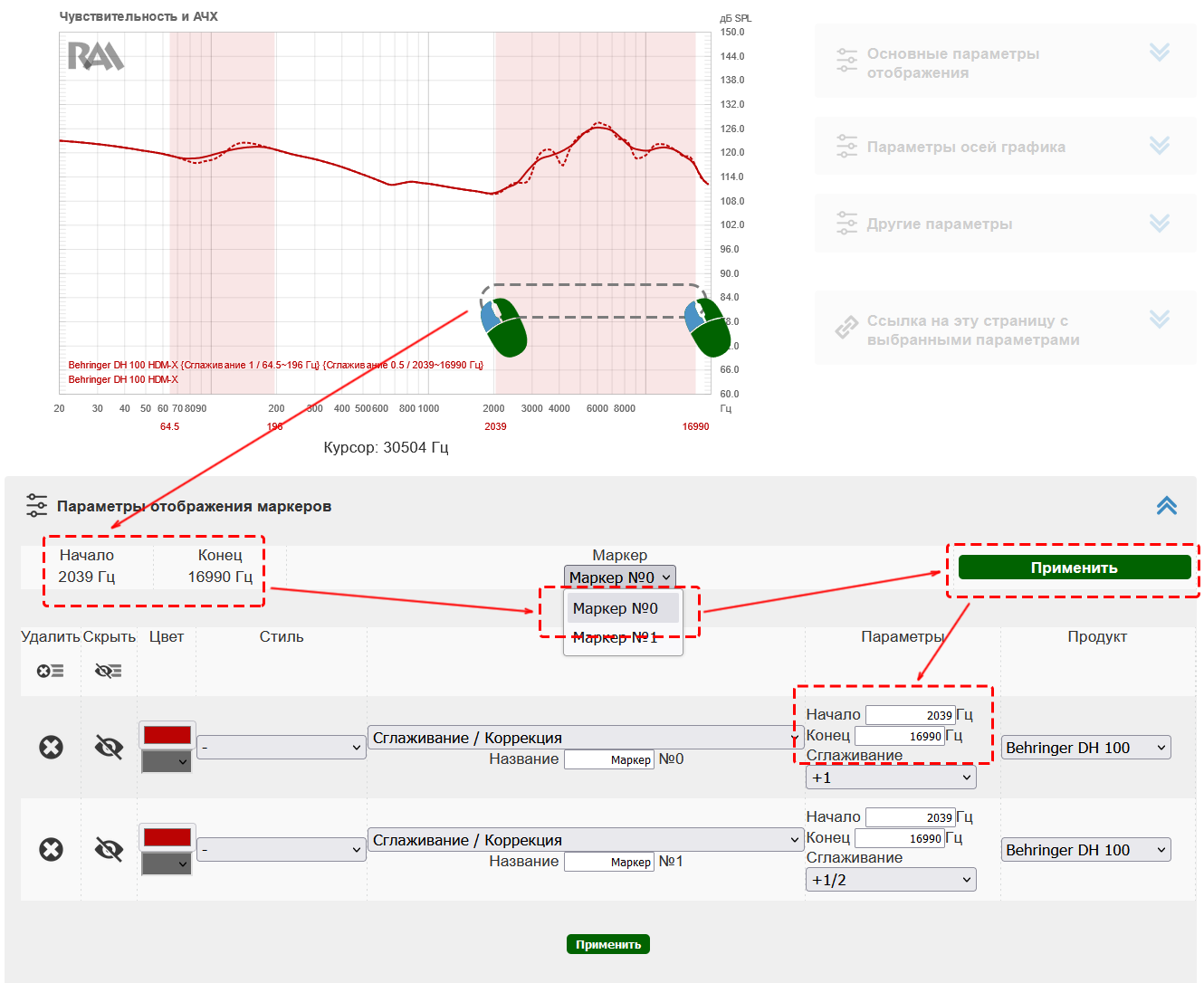Screen dimensions: 1204x983
Task: Click the Параметры column header
Action: tap(903, 636)
